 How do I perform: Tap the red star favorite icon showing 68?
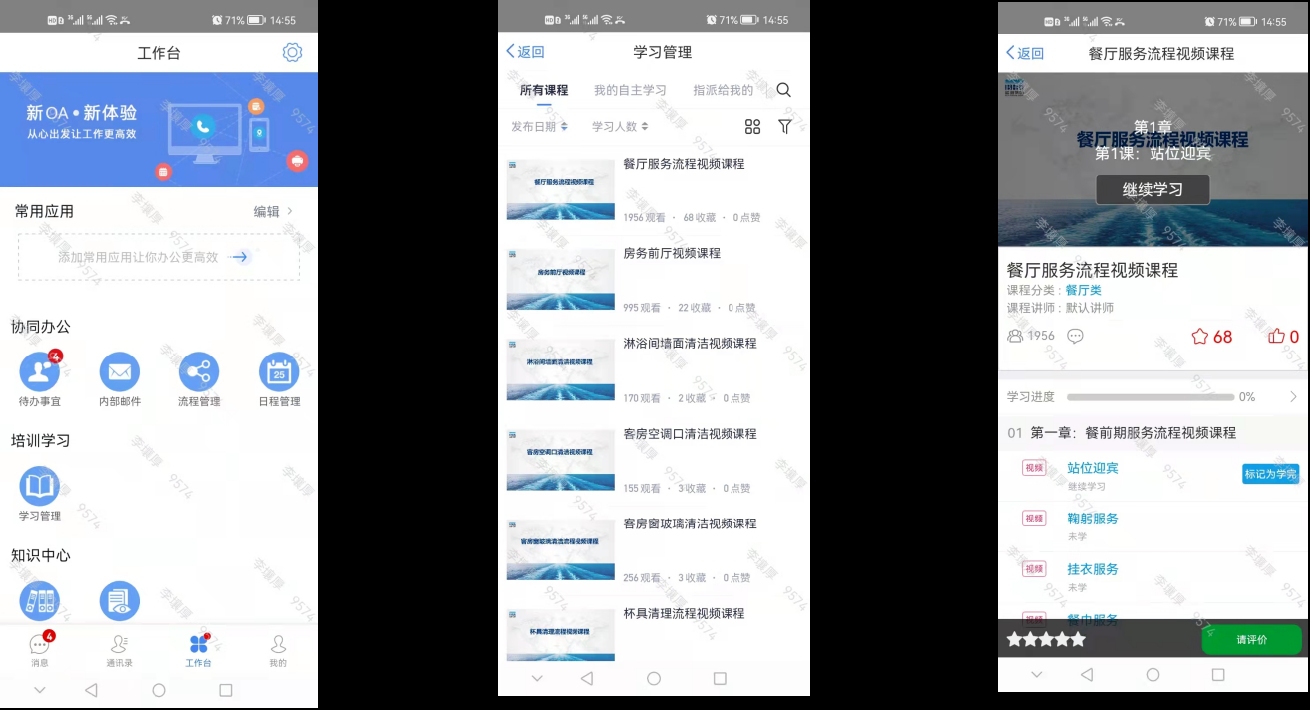[x=1200, y=337]
